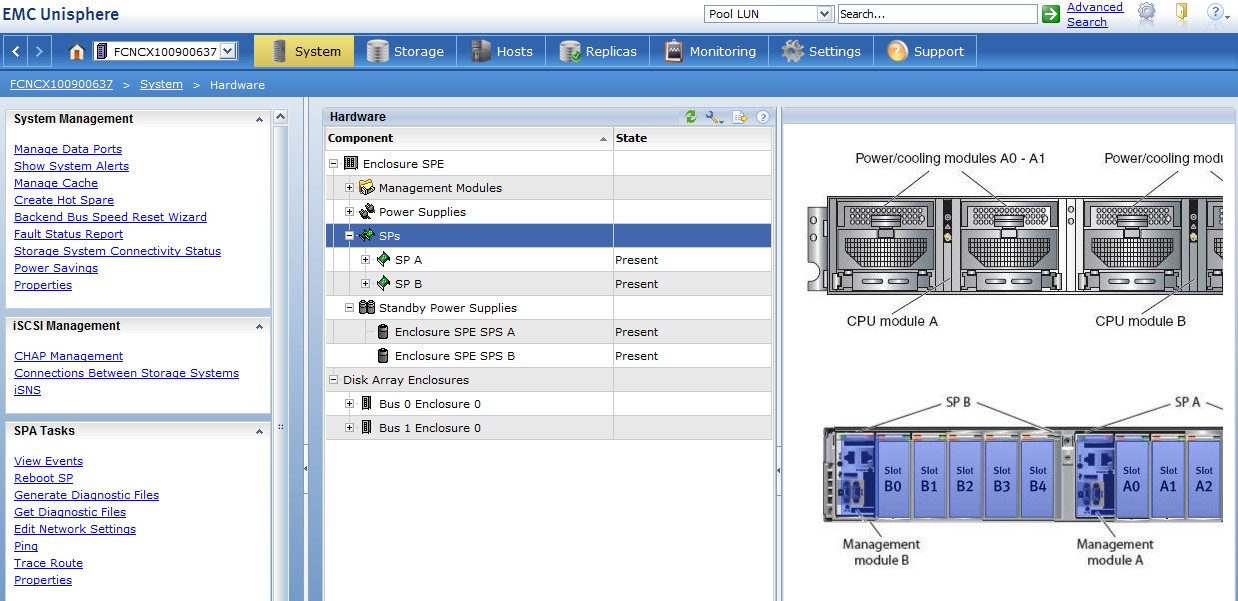The image size is (1238, 601).
Task: Collapse the SPA Tasks panel
Action: 260,431
